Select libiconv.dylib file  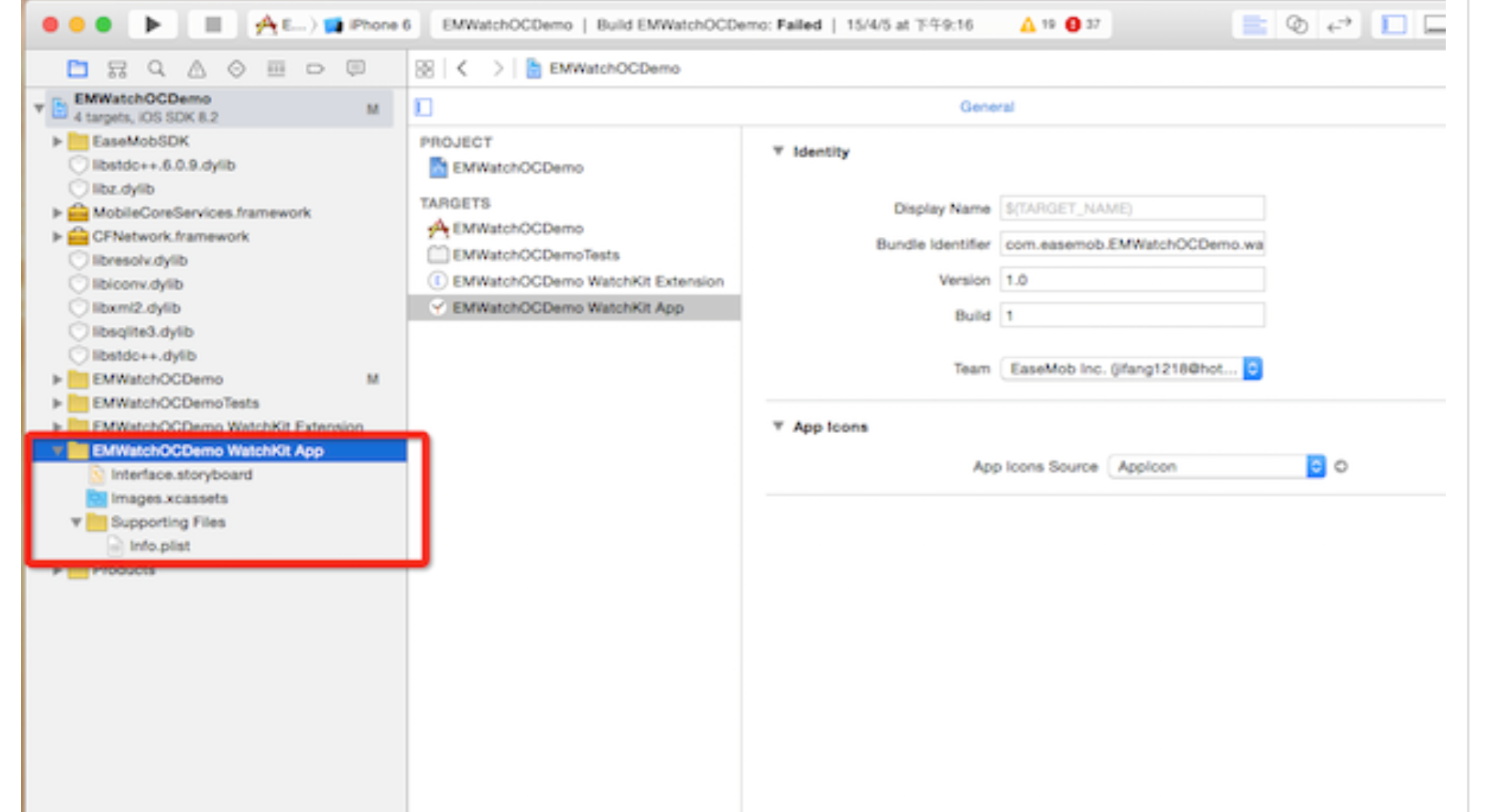click(x=137, y=284)
